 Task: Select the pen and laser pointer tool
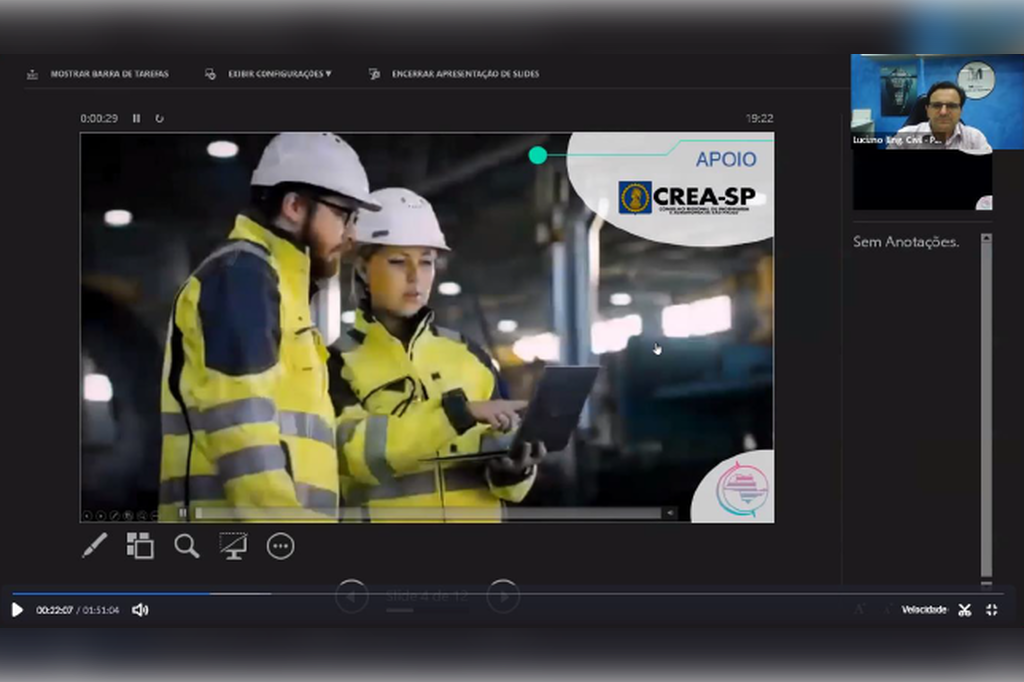tap(94, 545)
